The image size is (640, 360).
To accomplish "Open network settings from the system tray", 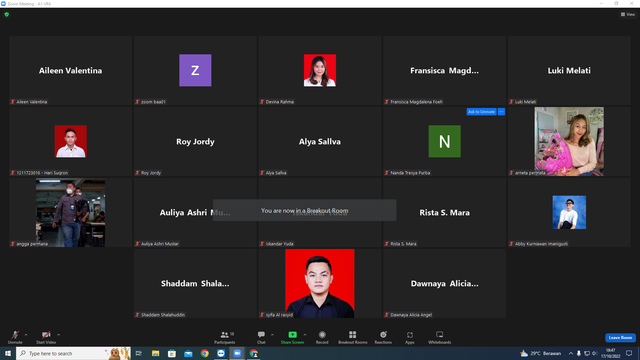I will (x=587, y=353).
